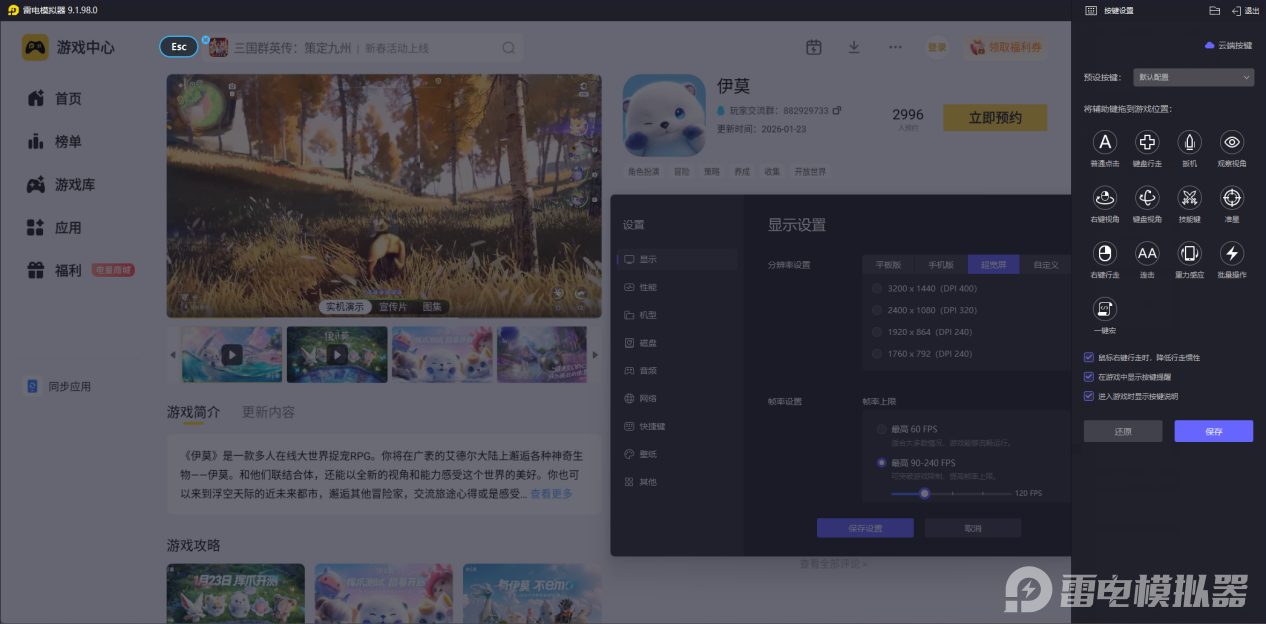
Task: Switch to the 自定义 resolution tab
Action: click(1045, 265)
